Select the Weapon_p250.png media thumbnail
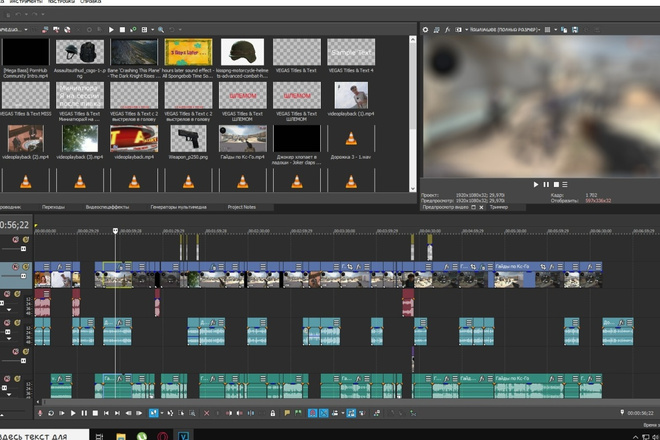Image resolution: width=660 pixels, height=440 pixels. [188, 142]
